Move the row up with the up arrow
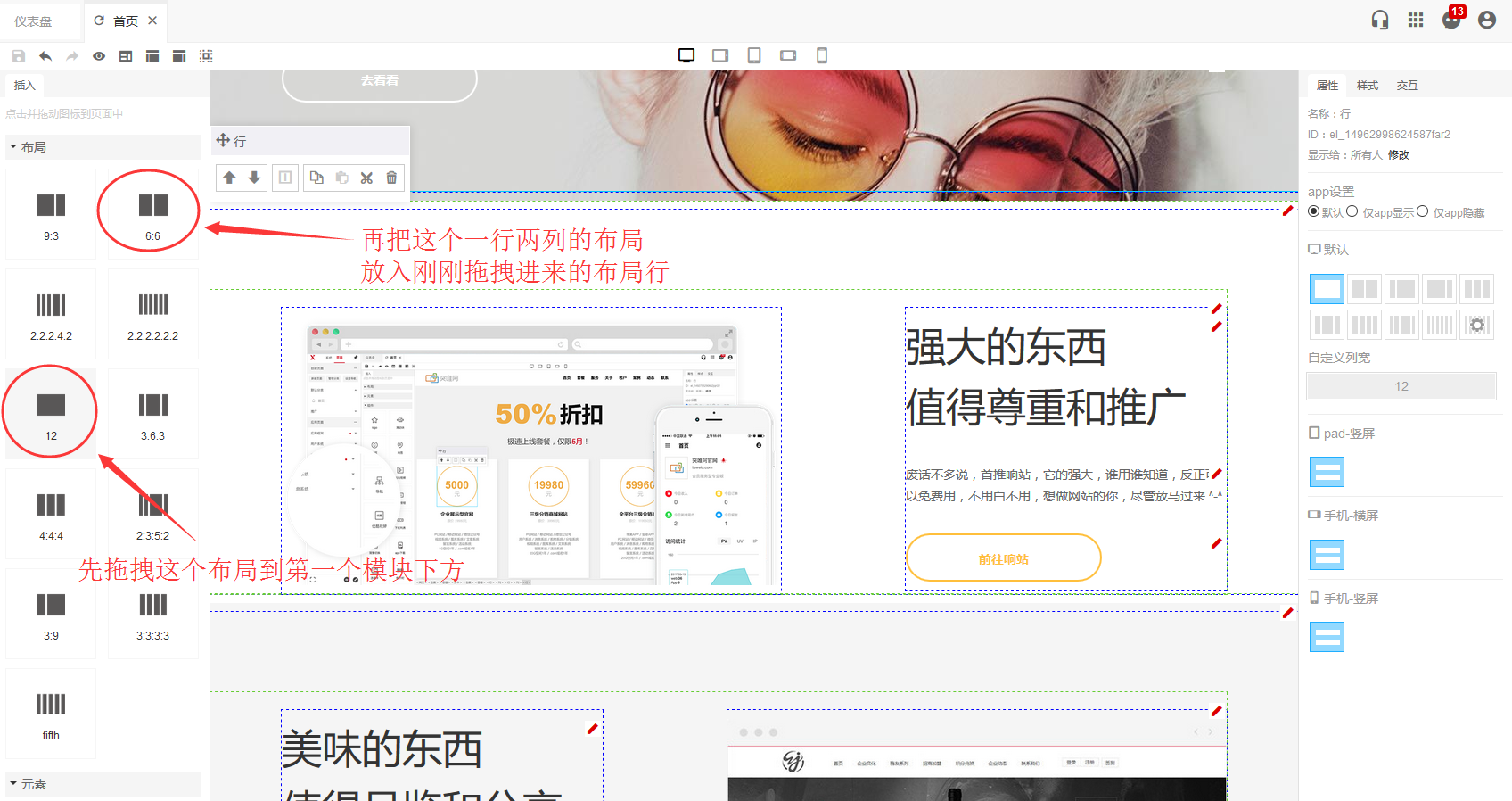Viewport: 1512px width, 801px height. [229, 178]
